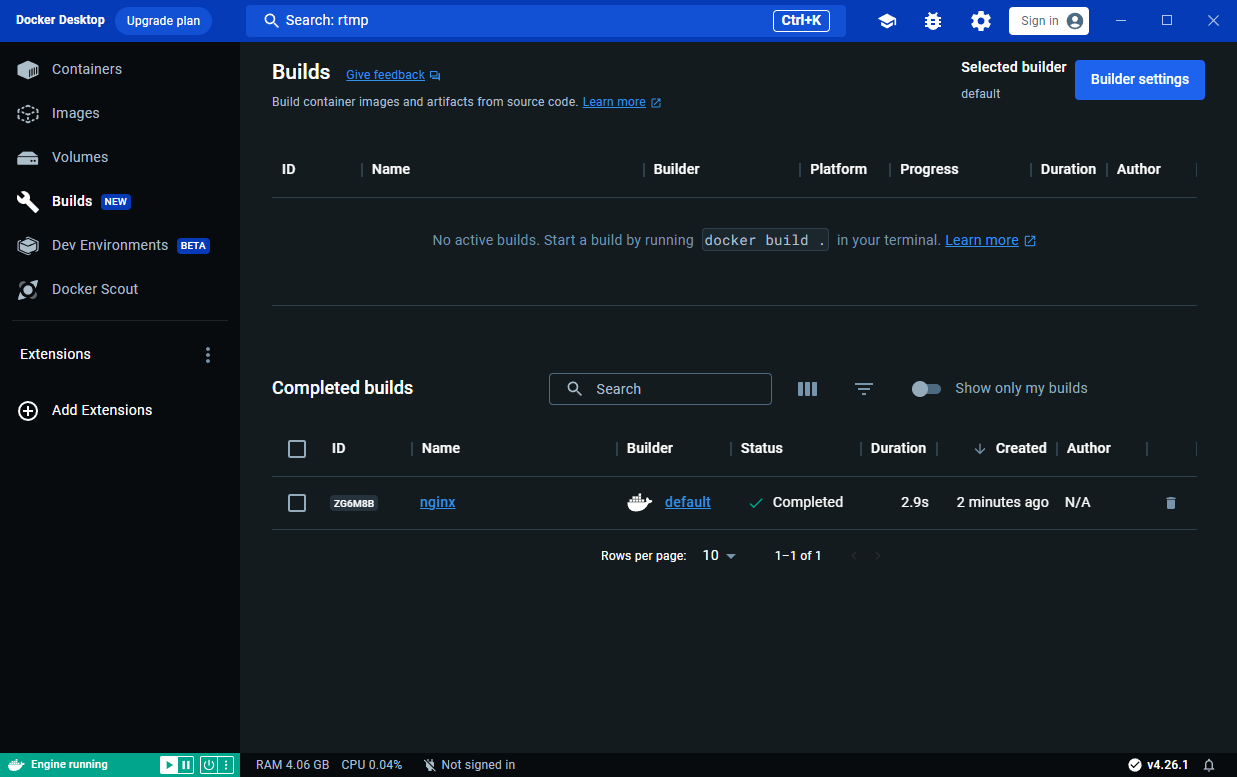This screenshot has width=1237, height=777.
Task: Click the Troubleshoot bug icon
Action: 933,21
